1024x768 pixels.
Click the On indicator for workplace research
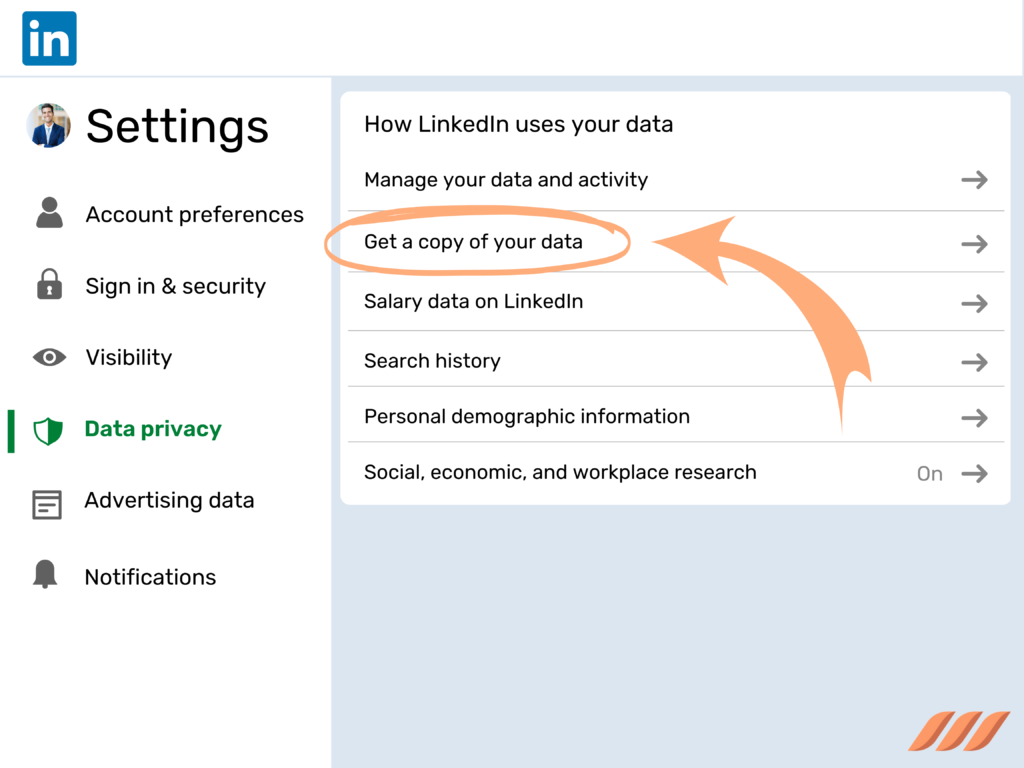coord(928,473)
